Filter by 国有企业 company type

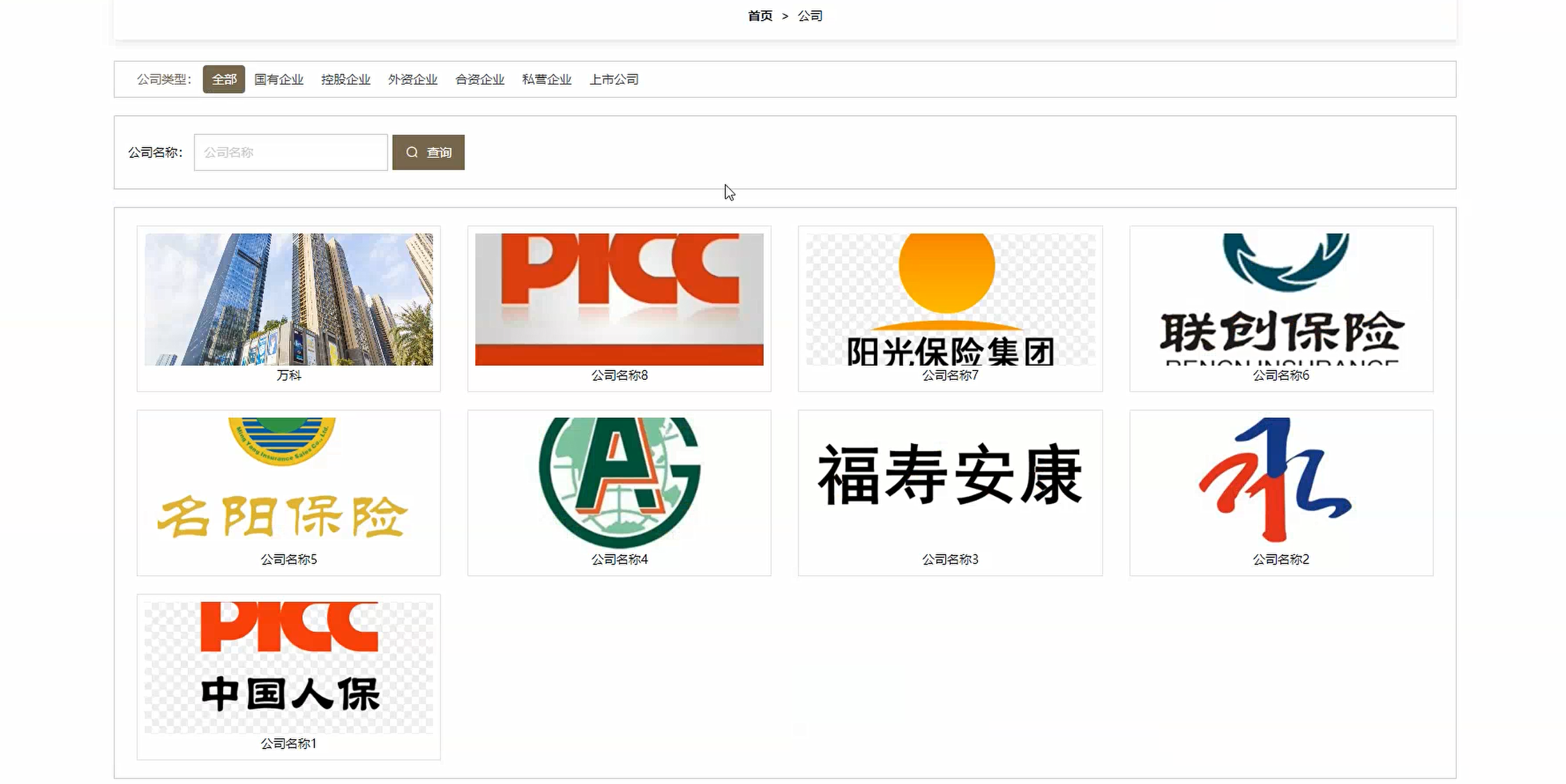tap(279, 79)
